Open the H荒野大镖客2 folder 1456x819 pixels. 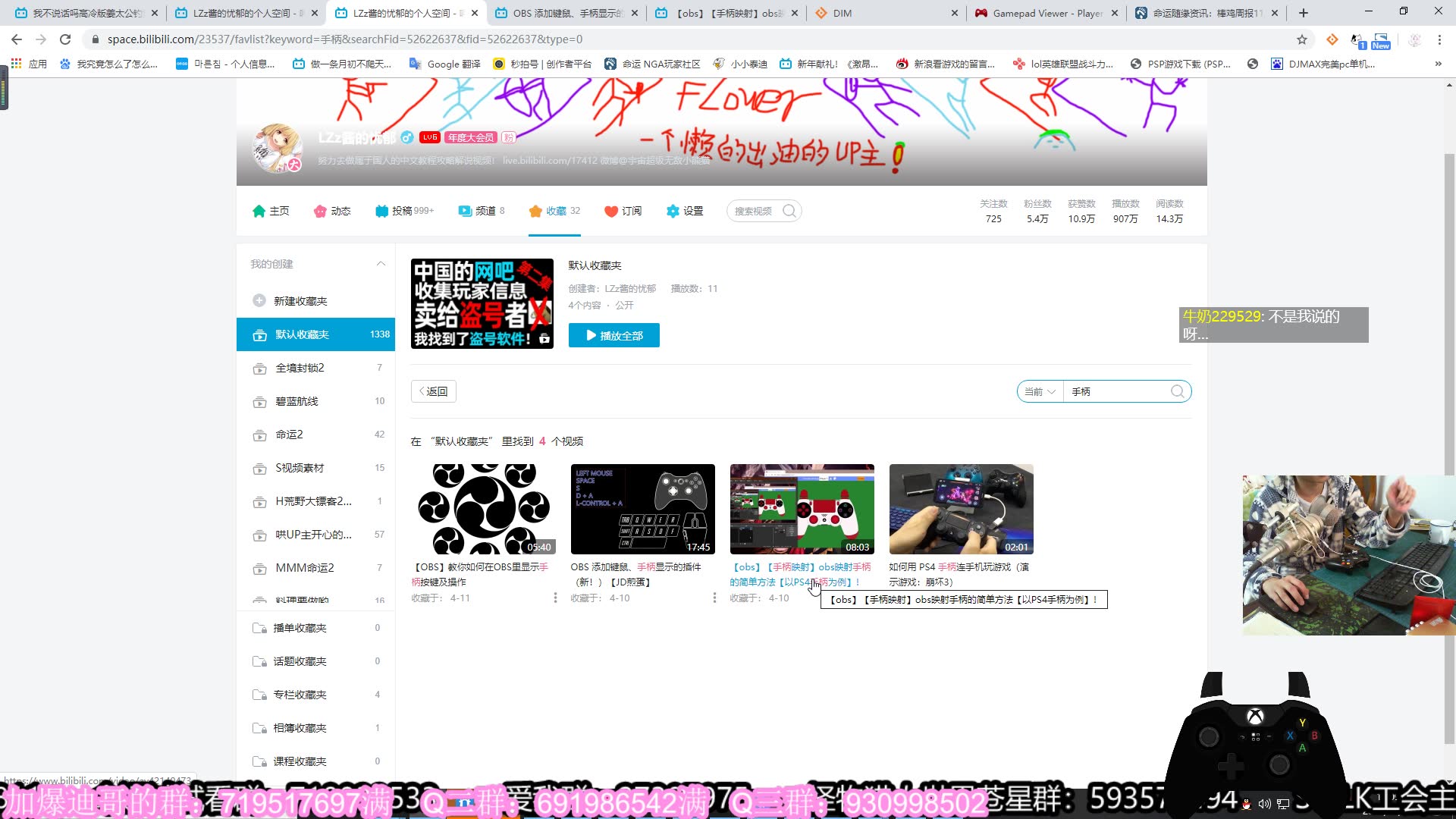(x=315, y=501)
